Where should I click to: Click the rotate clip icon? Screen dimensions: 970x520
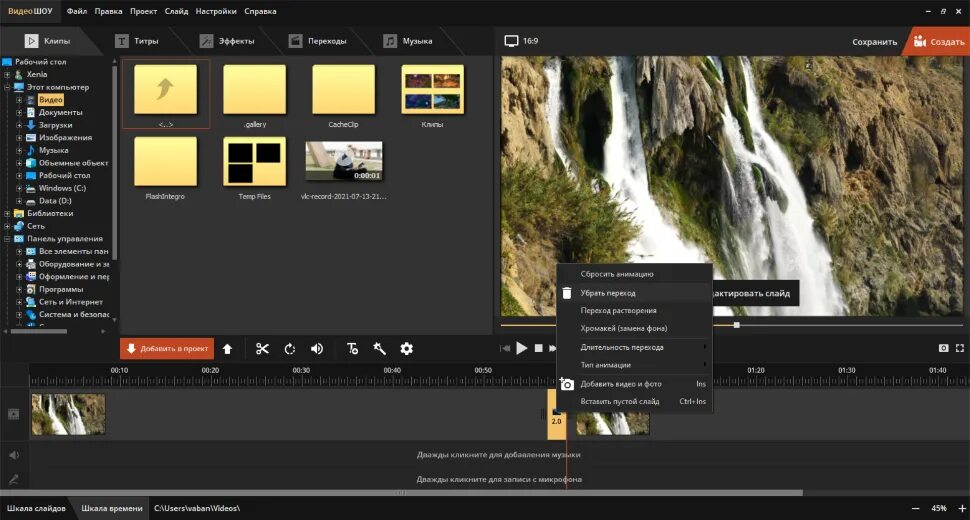[x=290, y=349]
